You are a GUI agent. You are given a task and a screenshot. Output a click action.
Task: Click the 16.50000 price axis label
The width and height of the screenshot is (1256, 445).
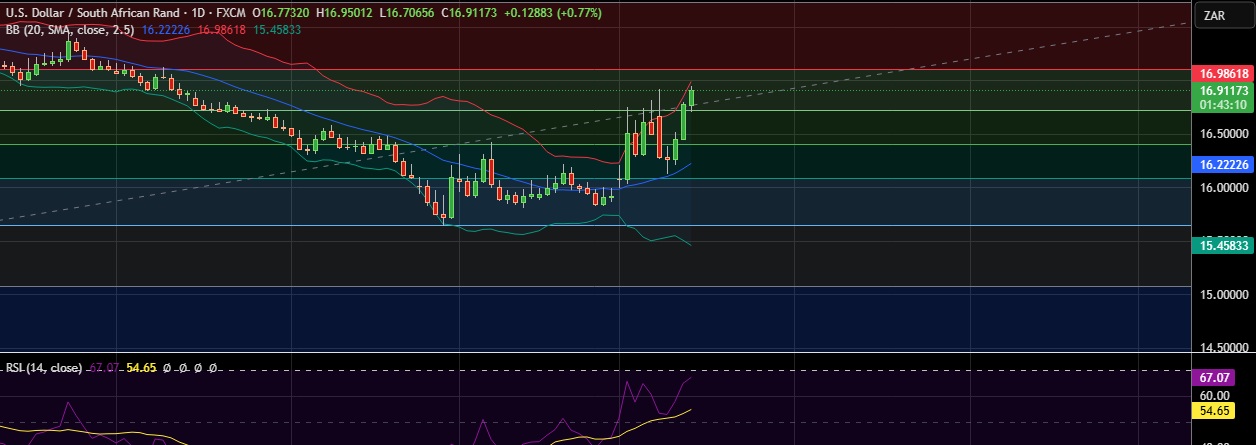(x=1225, y=133)
